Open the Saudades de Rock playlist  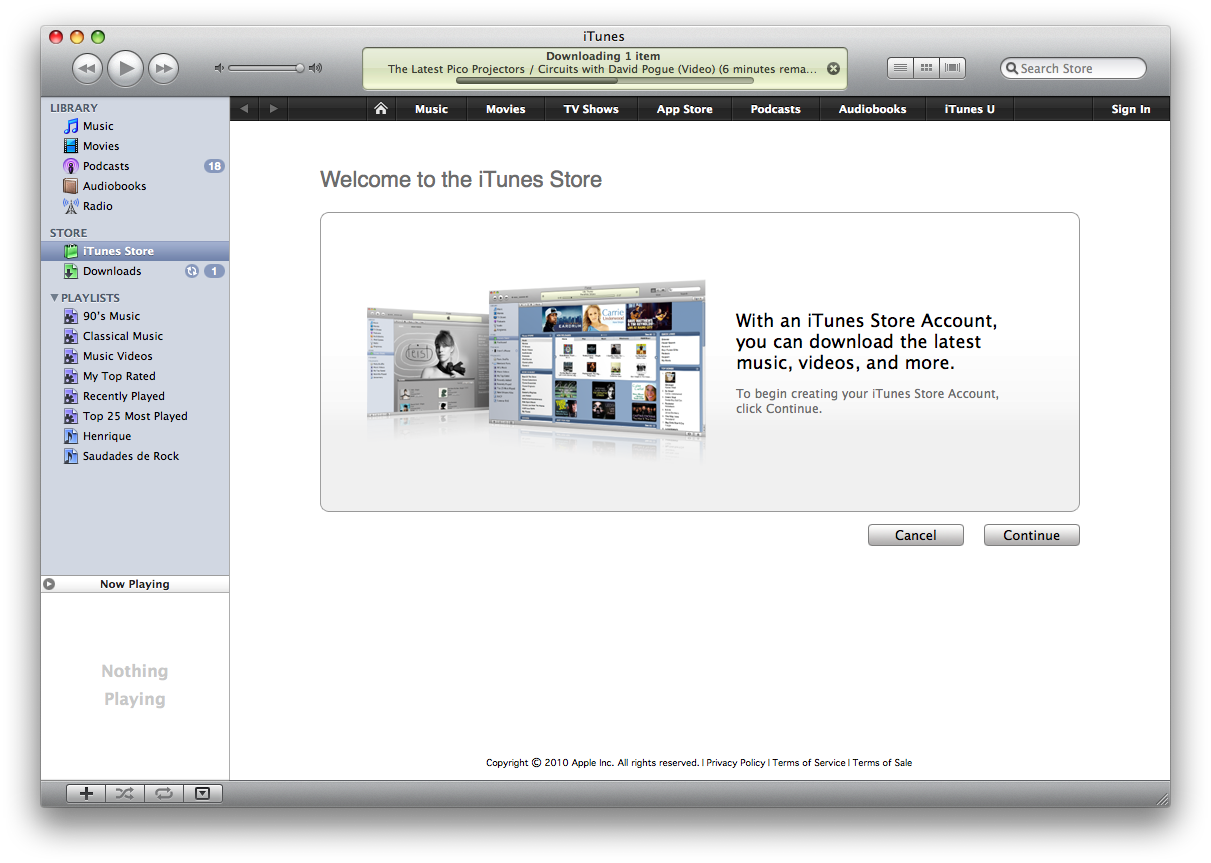135,456
